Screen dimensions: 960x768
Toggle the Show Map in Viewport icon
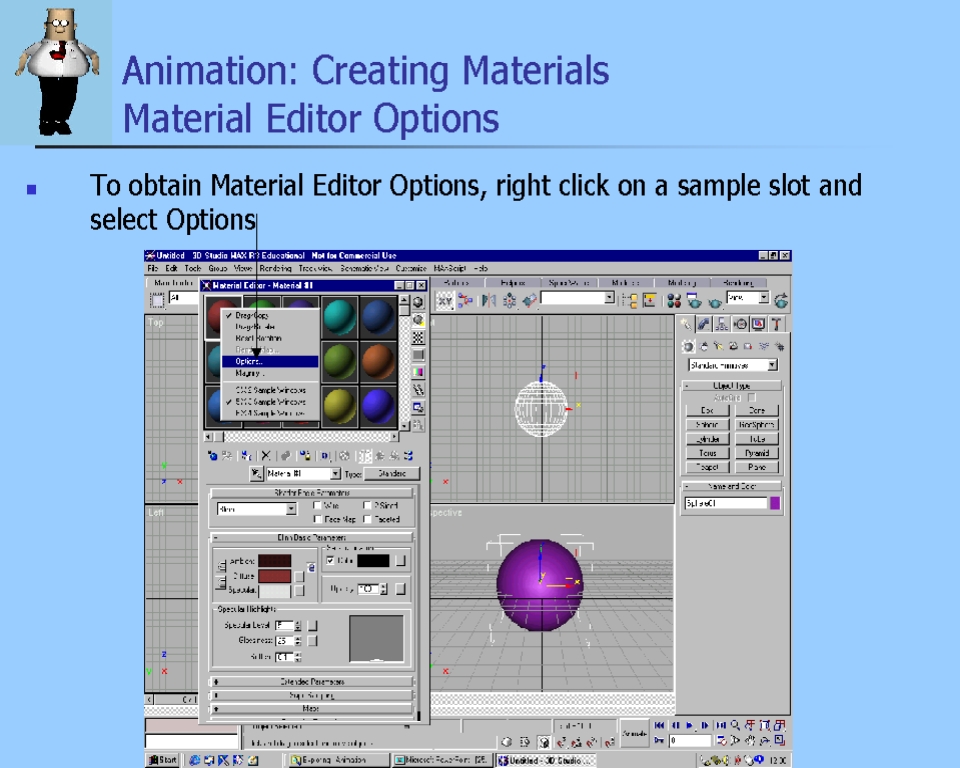coord(345,456)
